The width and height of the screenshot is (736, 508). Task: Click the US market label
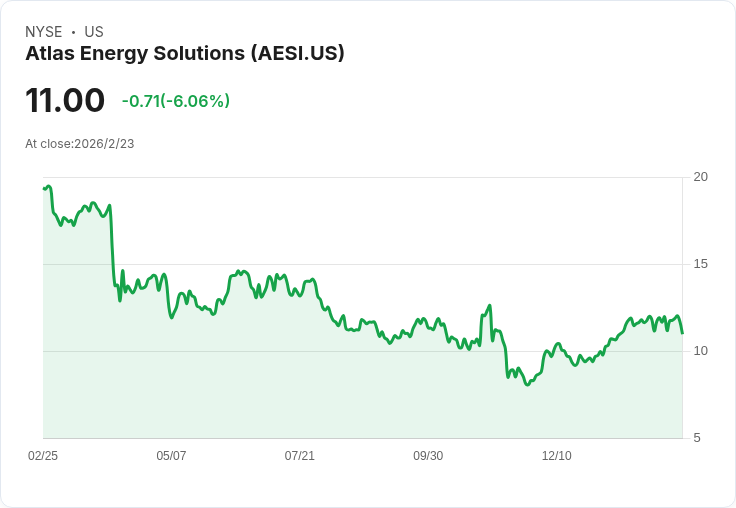[x=94, y=32]
